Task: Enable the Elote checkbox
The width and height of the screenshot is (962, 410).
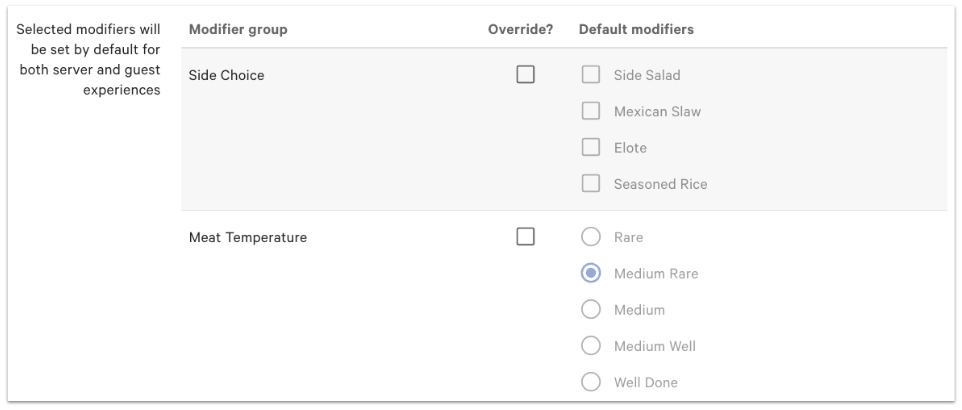Action: 591,147
